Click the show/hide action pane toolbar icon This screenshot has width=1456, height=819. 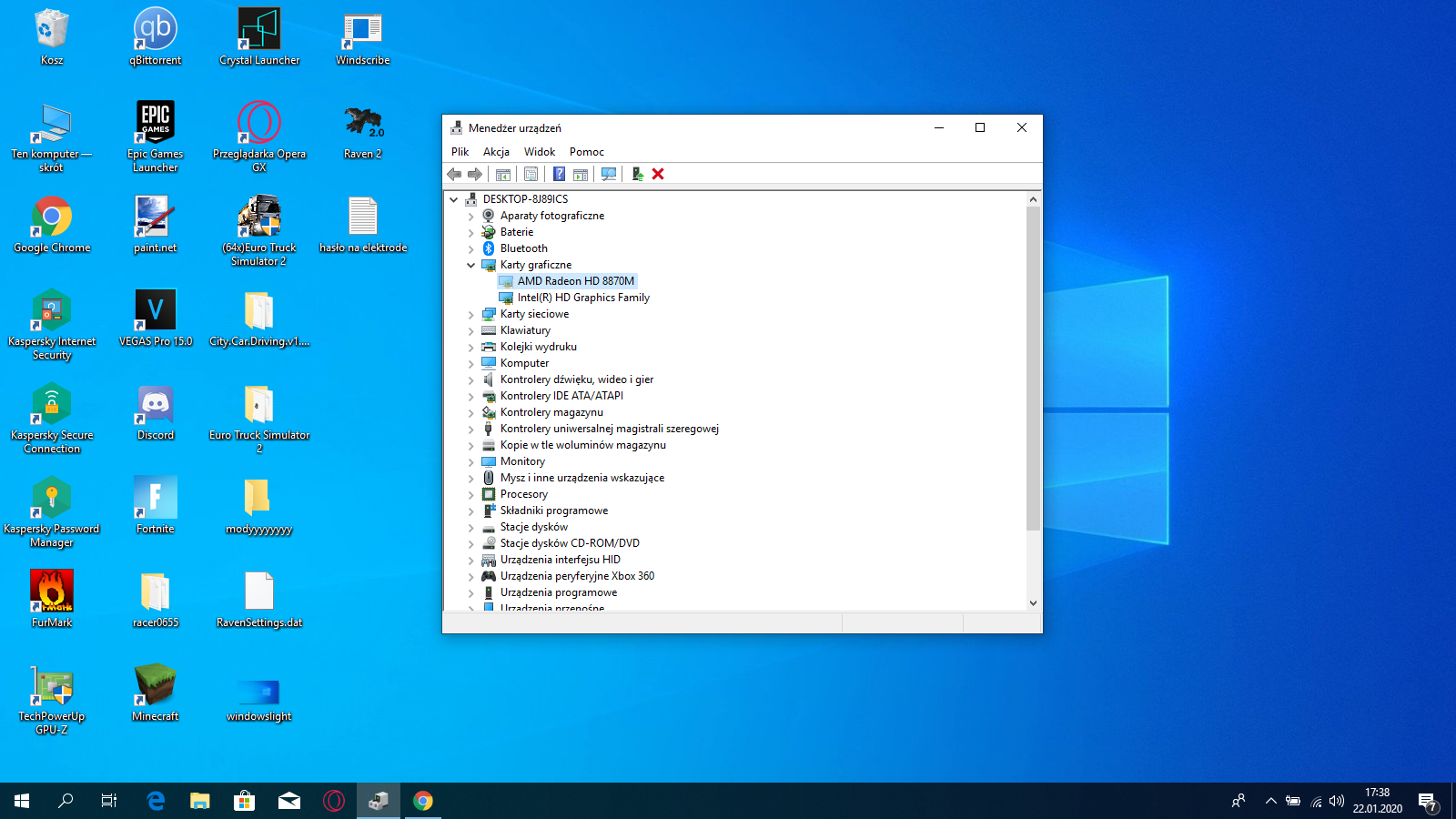tap(581, 174)
